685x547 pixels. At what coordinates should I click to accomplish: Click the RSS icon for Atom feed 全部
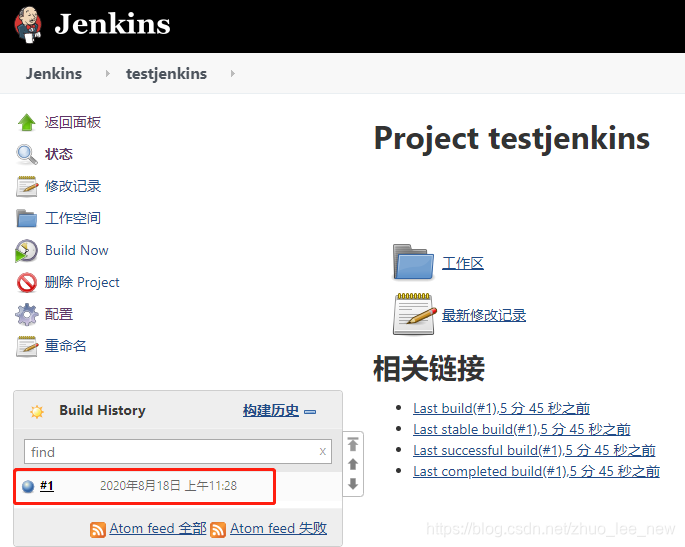click(x=98, y=530)
